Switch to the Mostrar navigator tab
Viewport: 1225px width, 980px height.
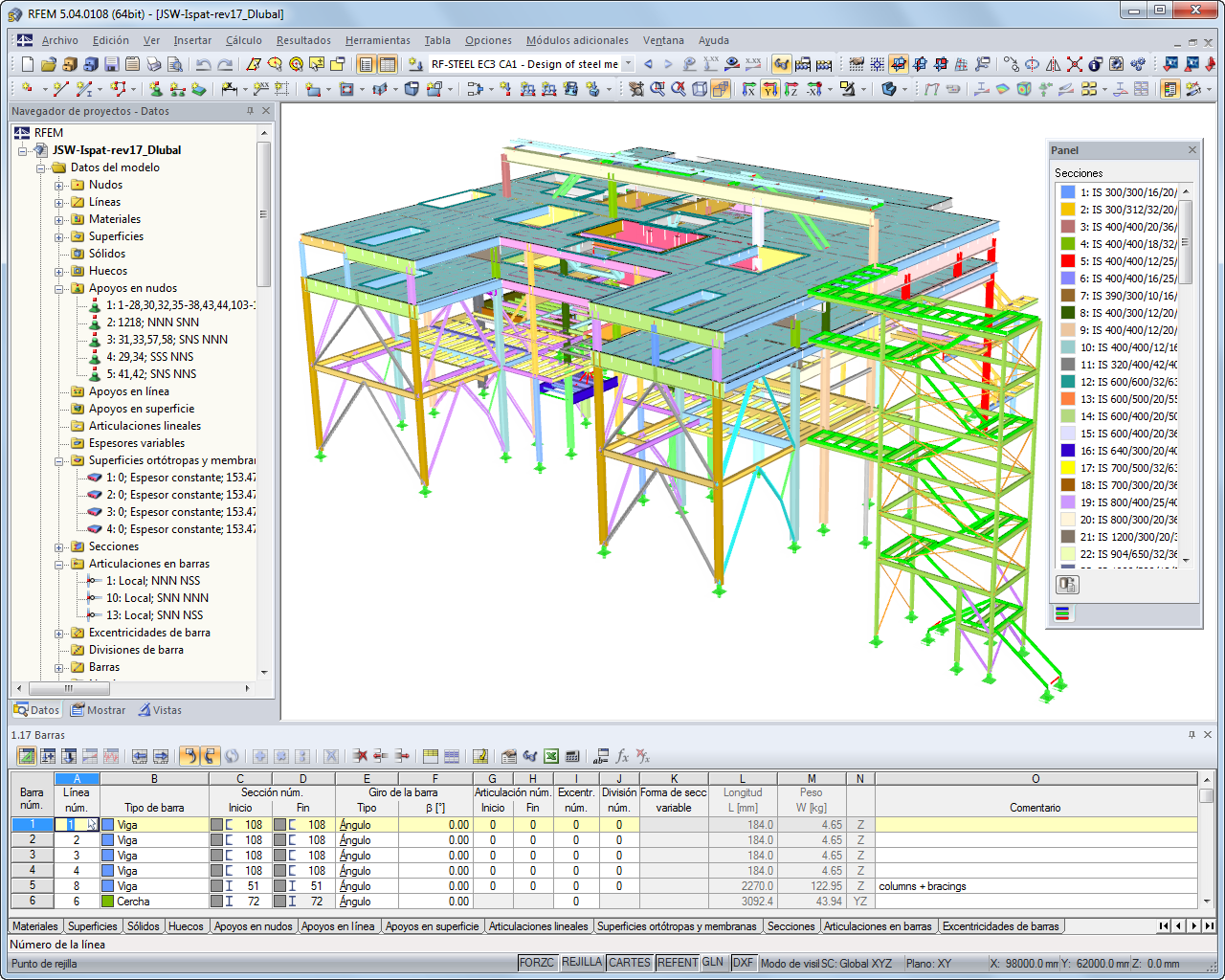click(98, 710)
